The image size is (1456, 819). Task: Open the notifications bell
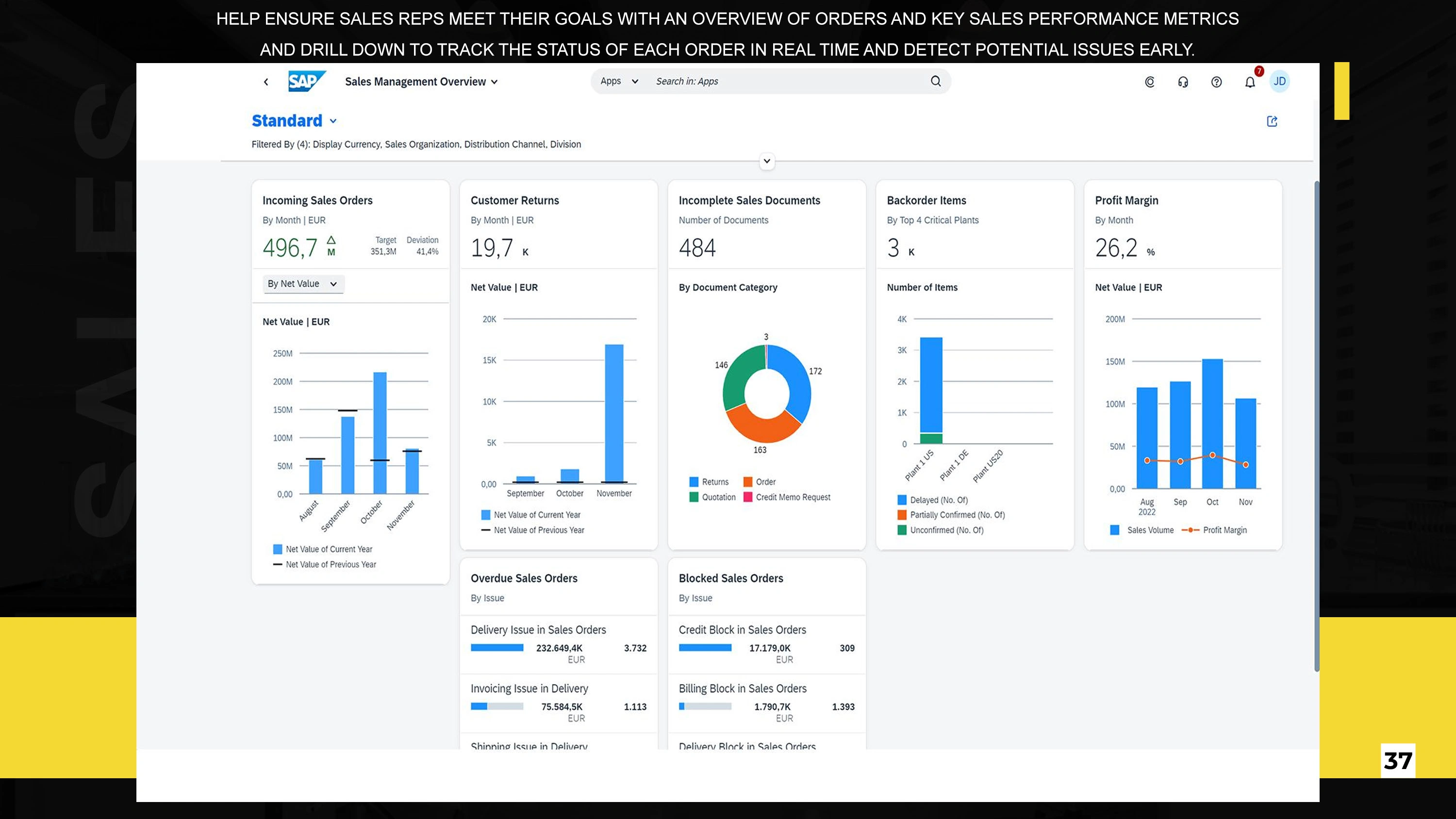click(1250, 82)
